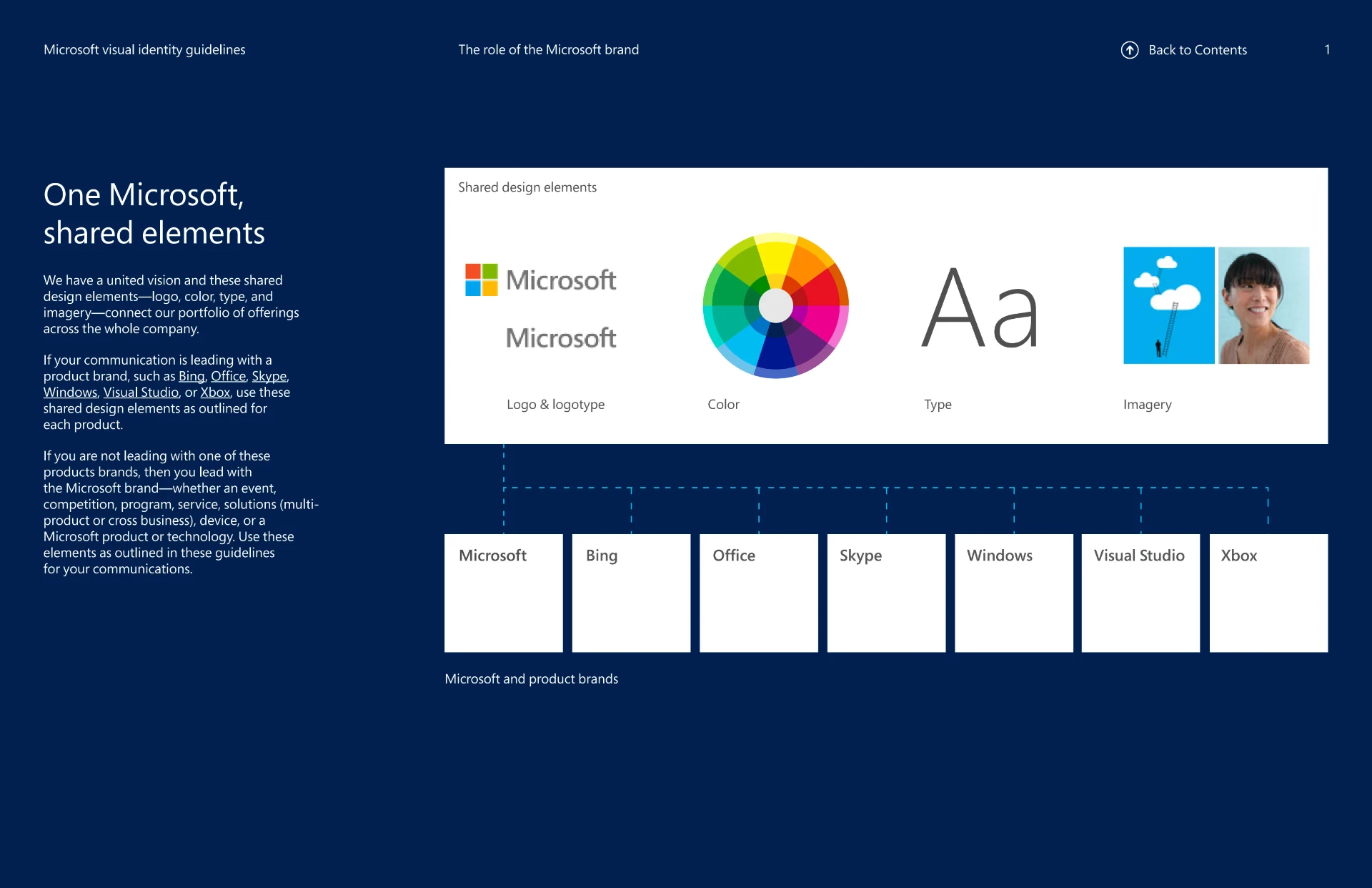
Task: Open the Bing link in paragraph
Action: point(192,376)
